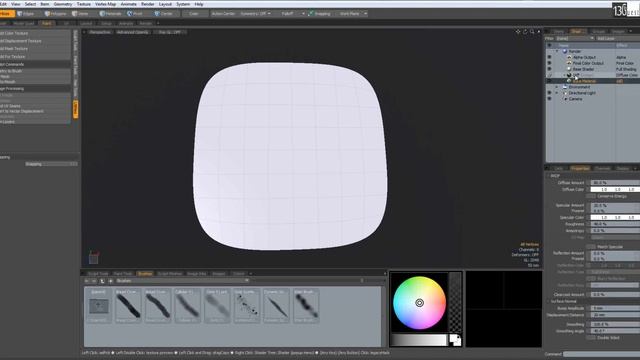Pick a hue on the color wheel
This screenshot has width=640, height=360.
pos(419,303)
